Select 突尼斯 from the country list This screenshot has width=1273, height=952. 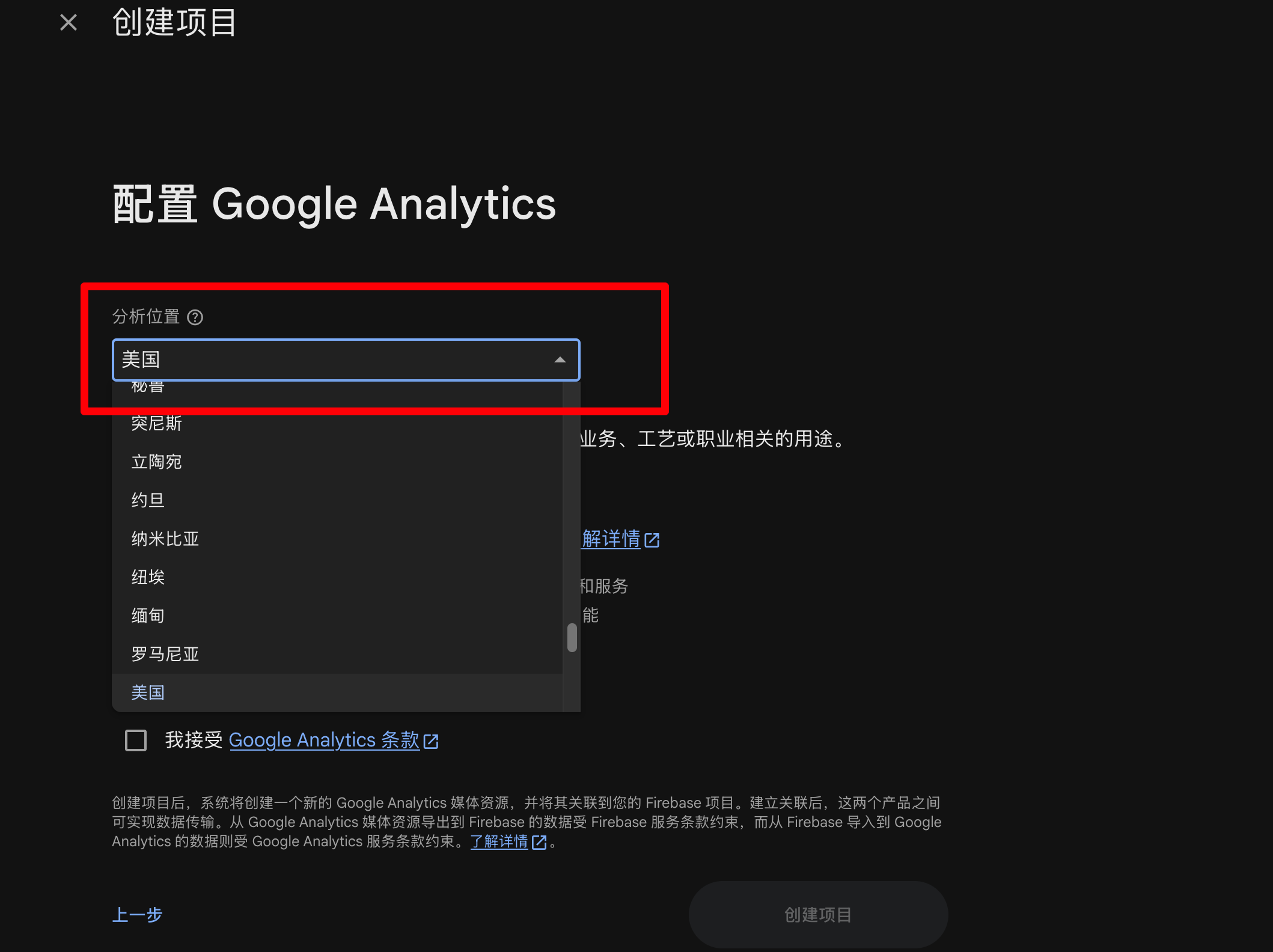click(x=337, y=423)
